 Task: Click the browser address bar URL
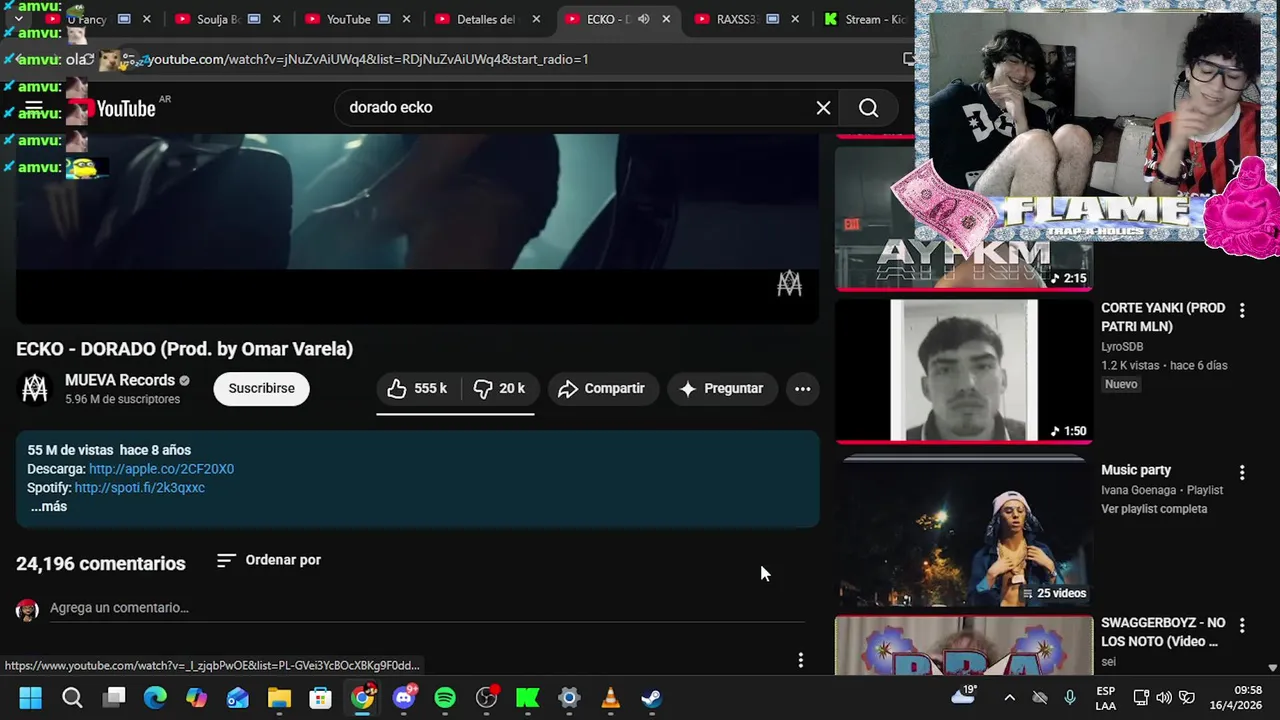pyautogui.click(x=367, y=59)
